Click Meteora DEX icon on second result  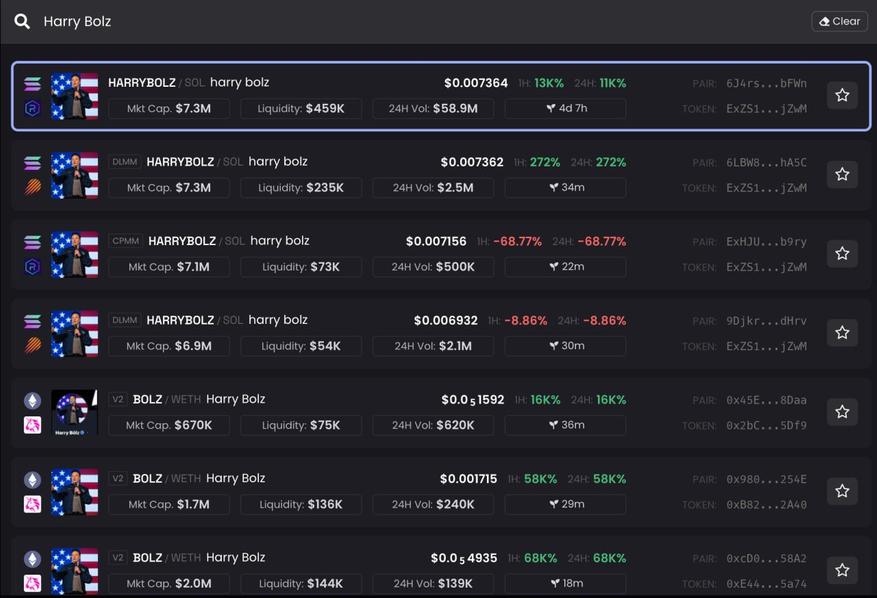coord(33,187)
